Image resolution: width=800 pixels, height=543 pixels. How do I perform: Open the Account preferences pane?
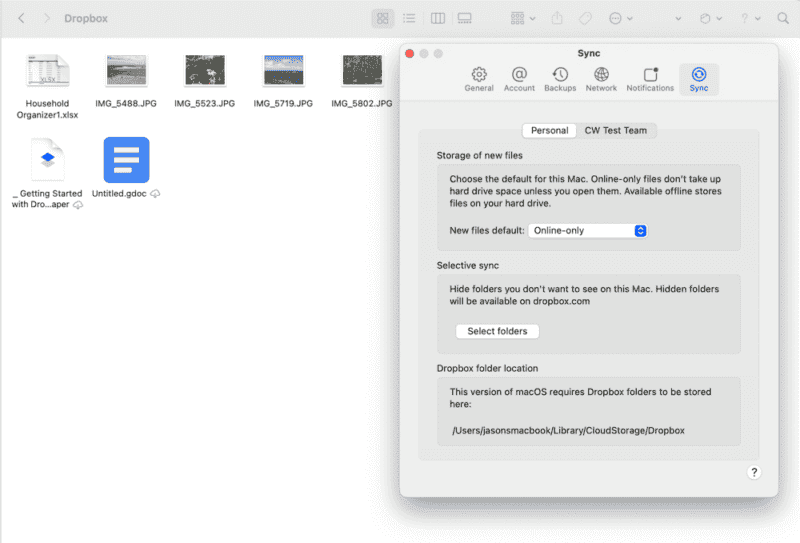(x=519, y=79)
